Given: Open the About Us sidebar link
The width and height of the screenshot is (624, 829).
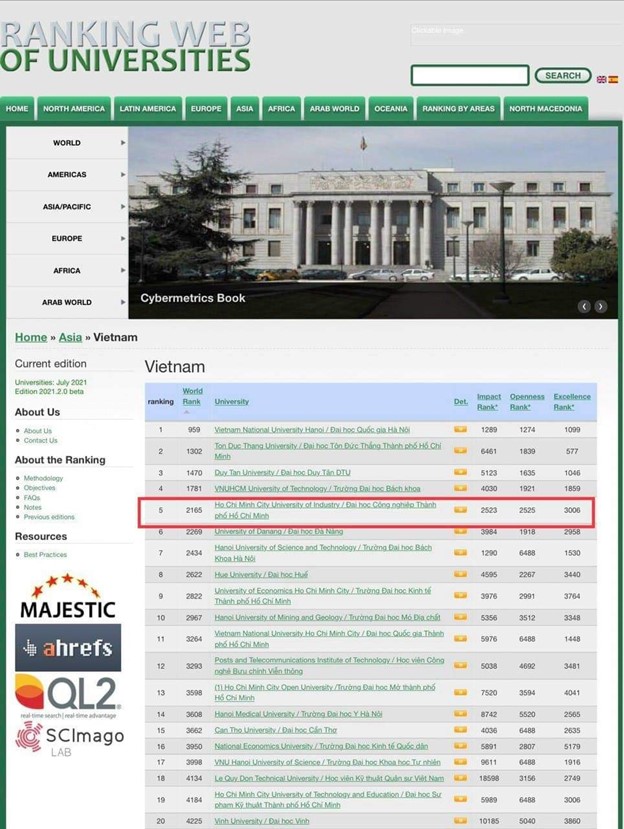Looking at the screenshot, I should (x=38, y=431).
